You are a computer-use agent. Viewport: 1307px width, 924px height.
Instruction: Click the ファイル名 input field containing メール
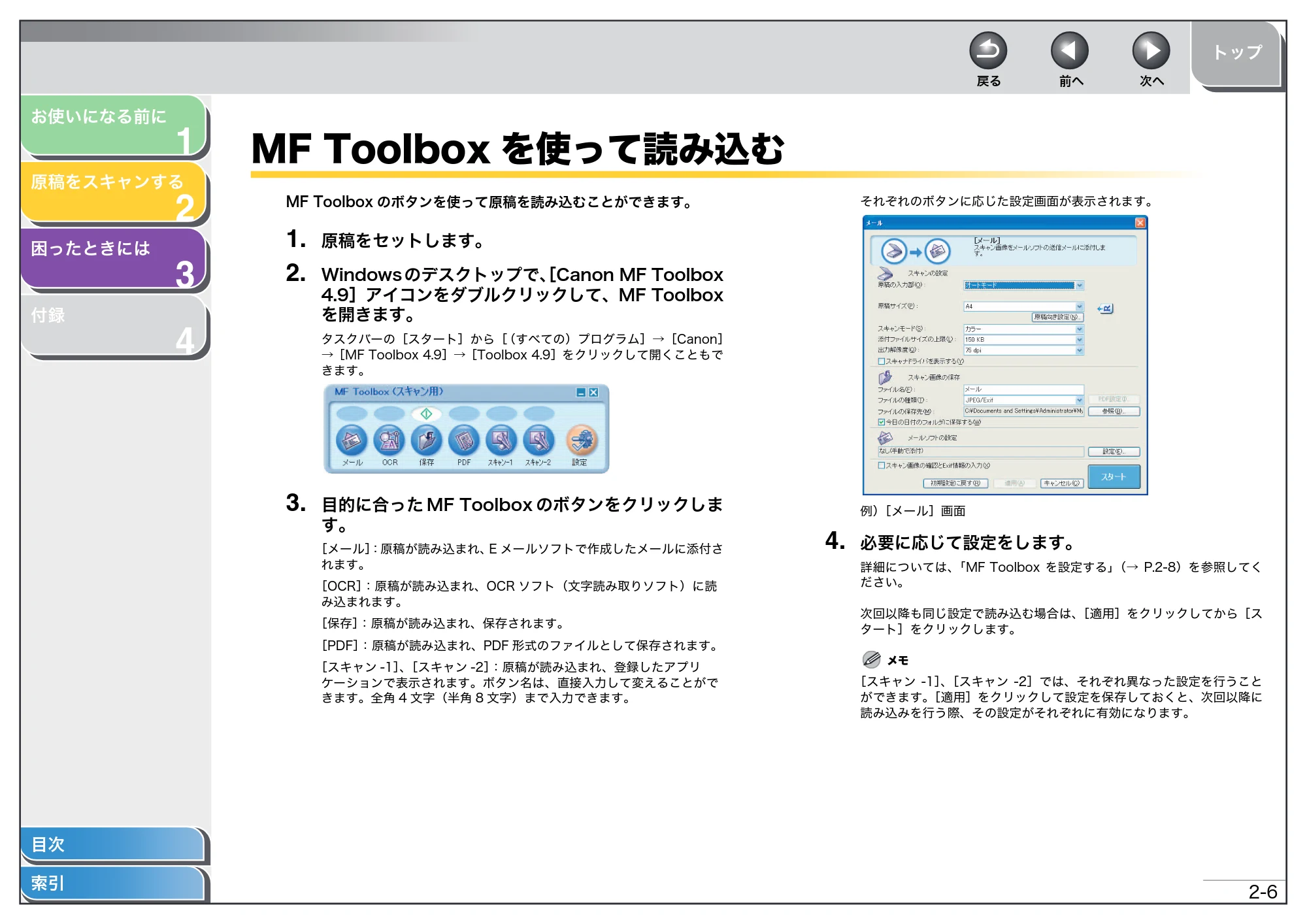1023,389
